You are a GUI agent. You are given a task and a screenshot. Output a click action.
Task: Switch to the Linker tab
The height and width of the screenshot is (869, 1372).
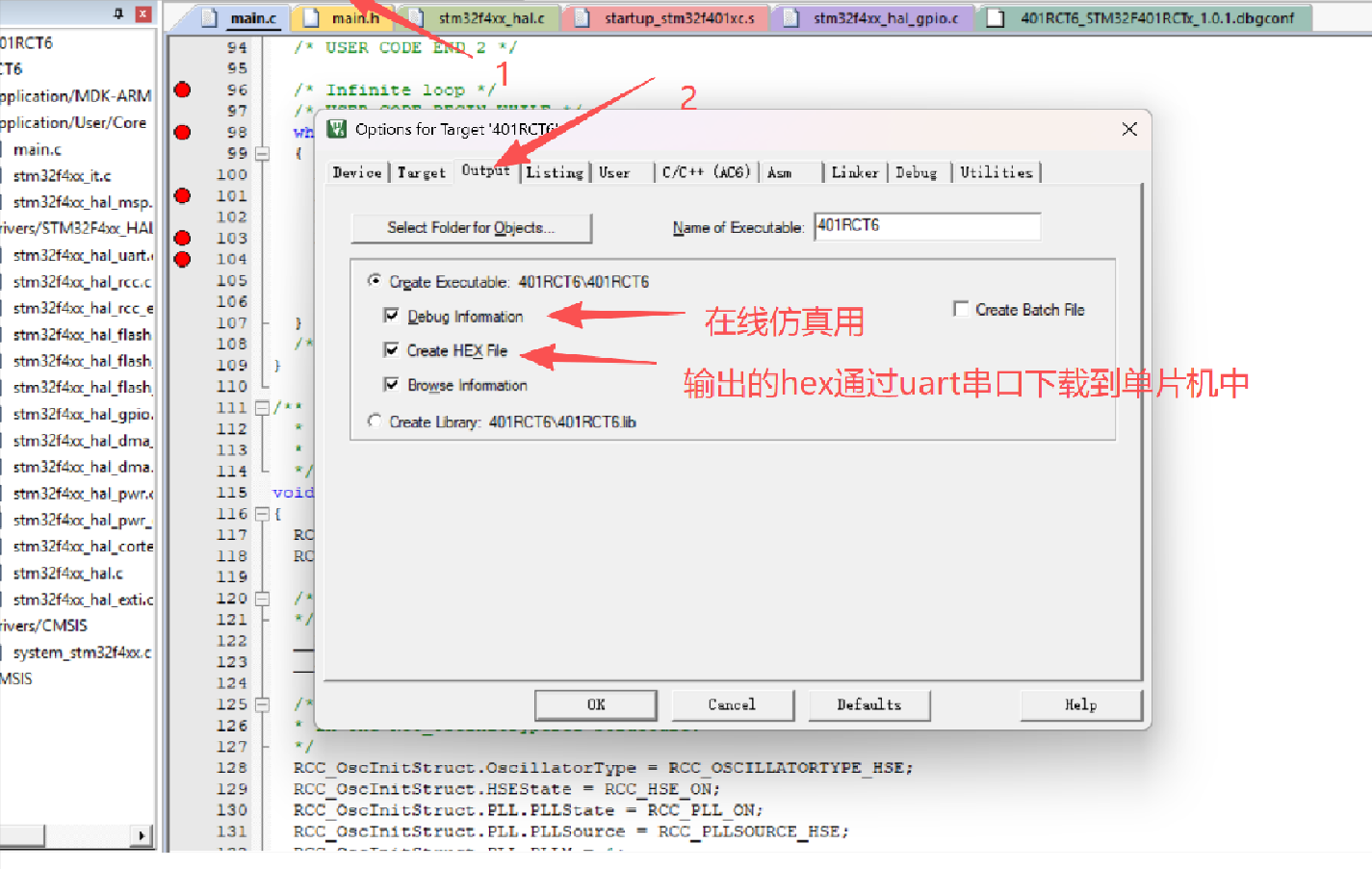tap(855, 171)
